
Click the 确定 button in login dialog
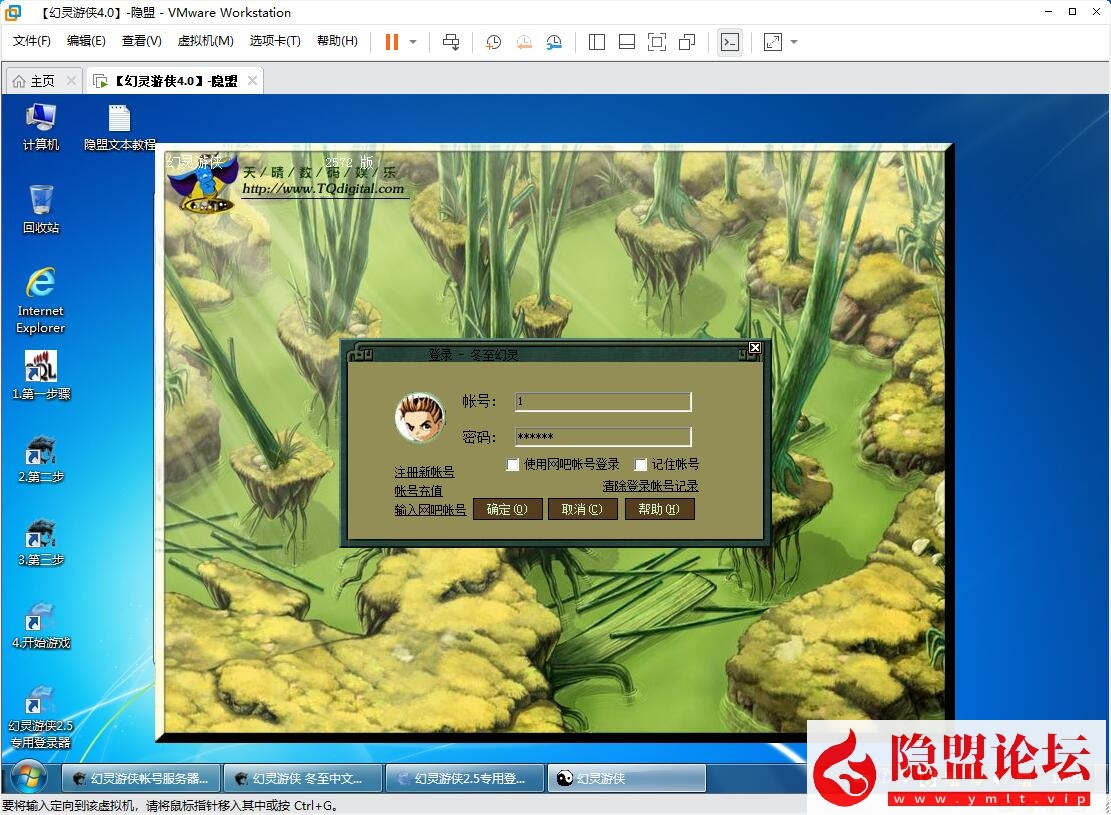(507, 509)
